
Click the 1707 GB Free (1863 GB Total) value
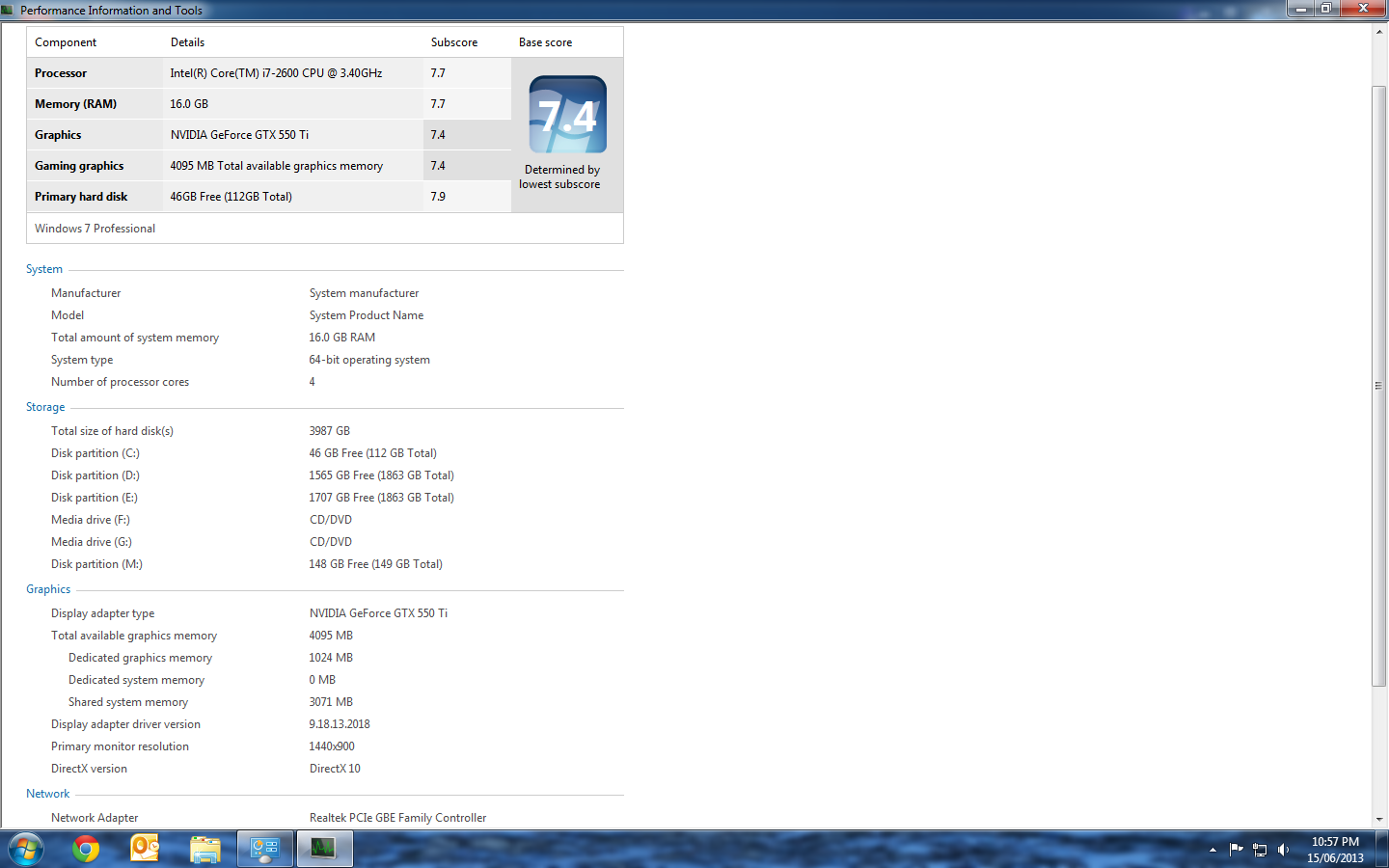381,498
